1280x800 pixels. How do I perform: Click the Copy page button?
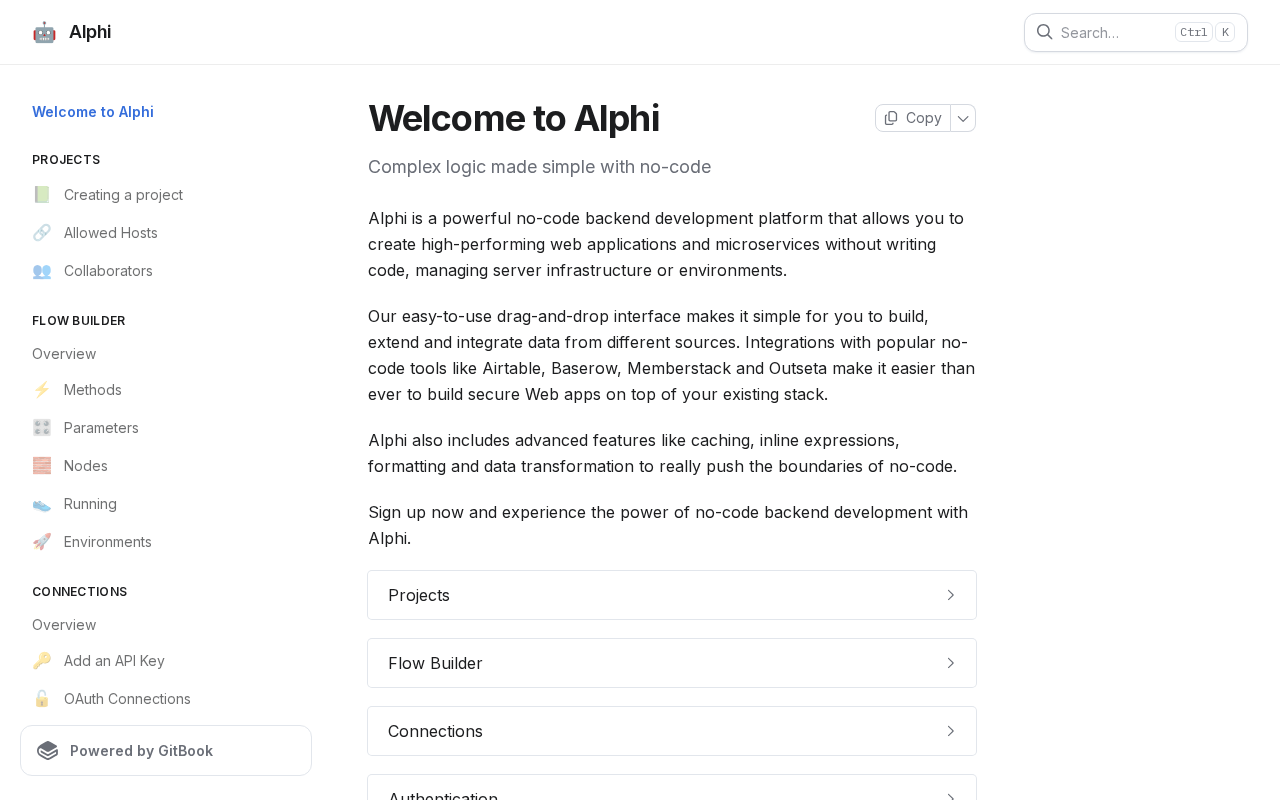coord(913,118)
